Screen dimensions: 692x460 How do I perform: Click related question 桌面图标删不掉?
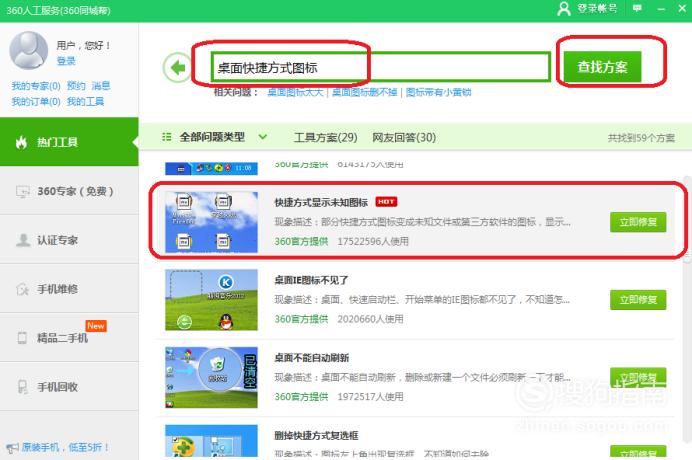coord(365,92)
